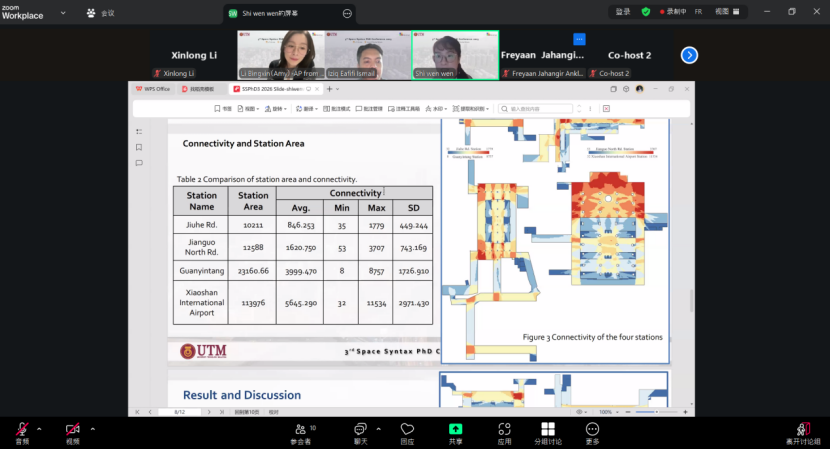Open the apps icon in toolbar
This screenshot has width=830, height=449.
point(504,432)
